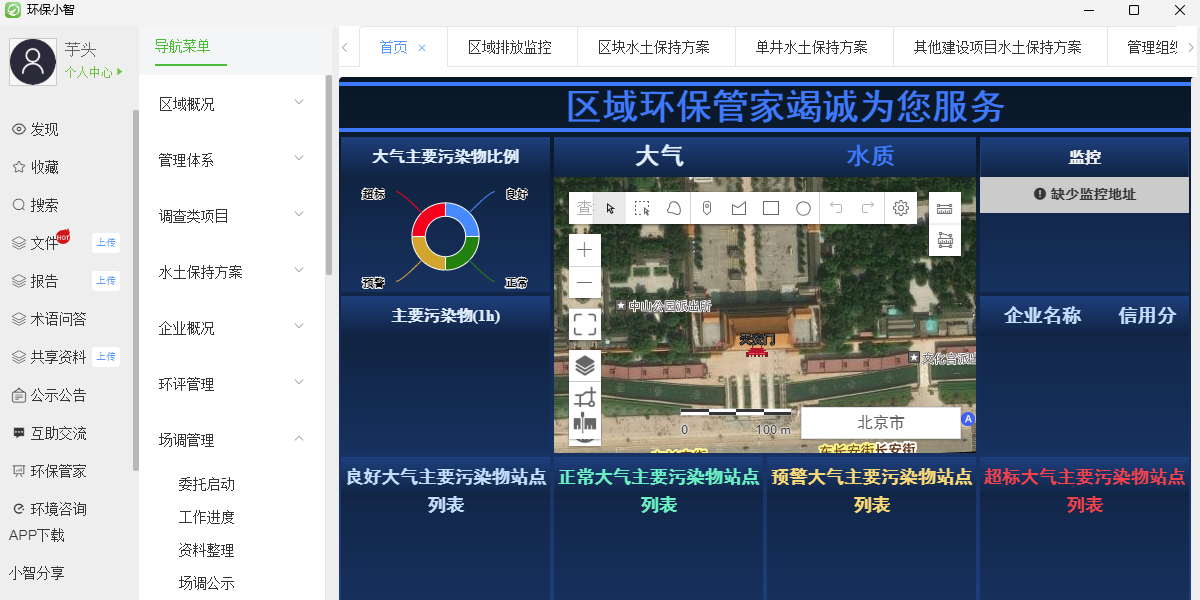Switch map data to 大气
This screenshot has width=1200, height=600.
click(x=659, y=156)
